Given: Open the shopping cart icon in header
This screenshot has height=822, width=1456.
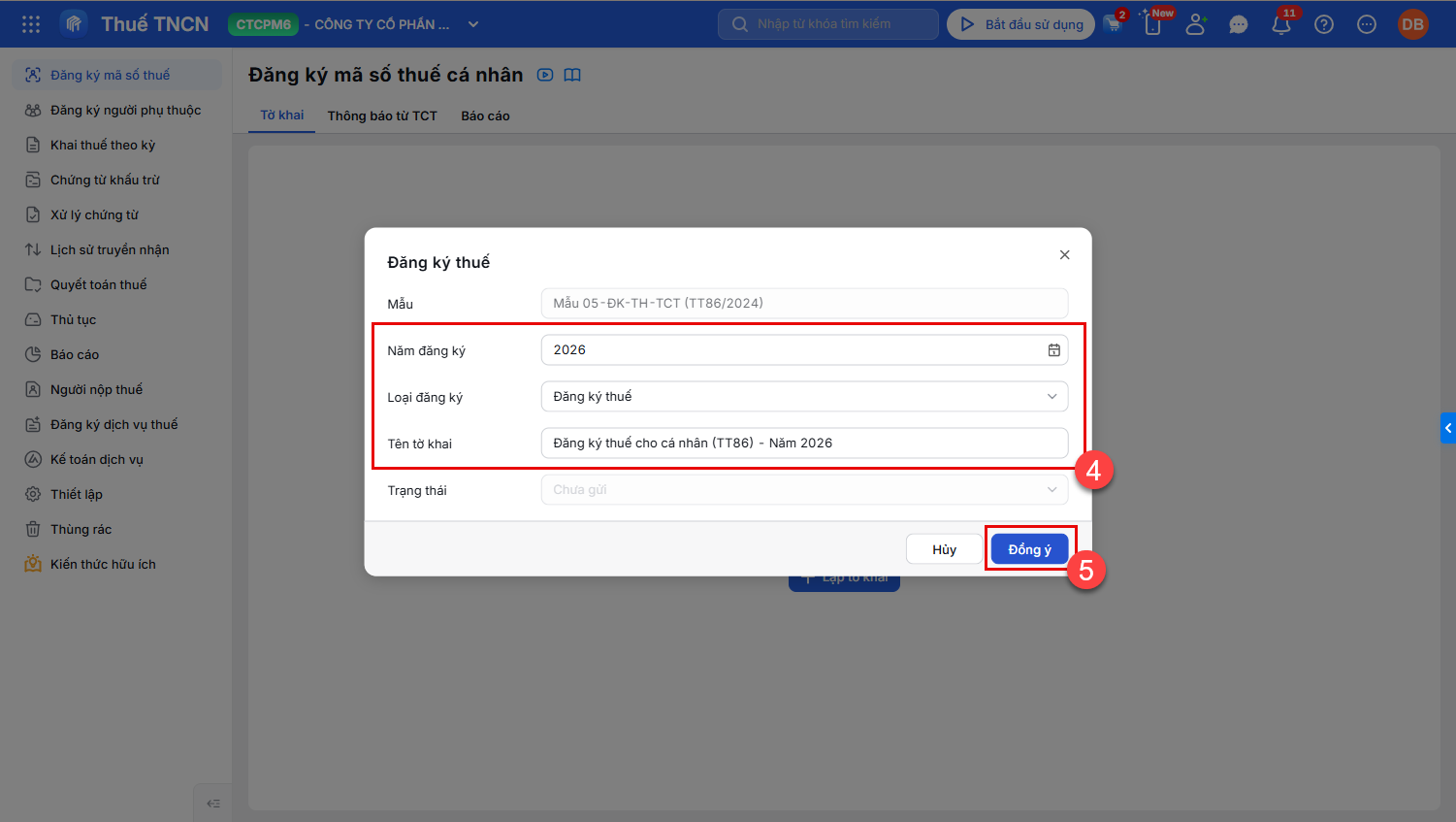Looking at the screenshot, I should pos(1113,24).
